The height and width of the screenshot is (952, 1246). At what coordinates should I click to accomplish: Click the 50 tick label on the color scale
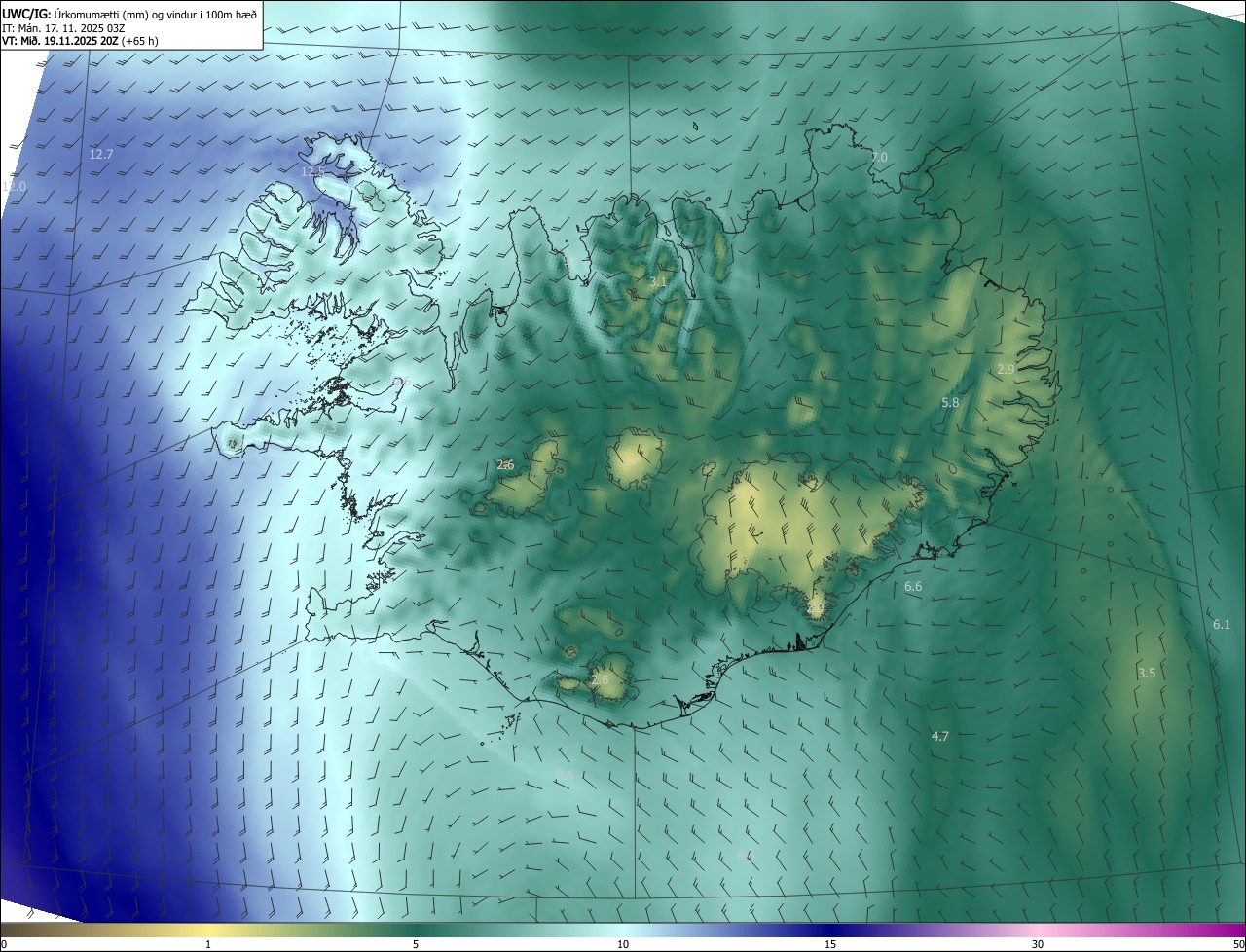(1238, 944)
